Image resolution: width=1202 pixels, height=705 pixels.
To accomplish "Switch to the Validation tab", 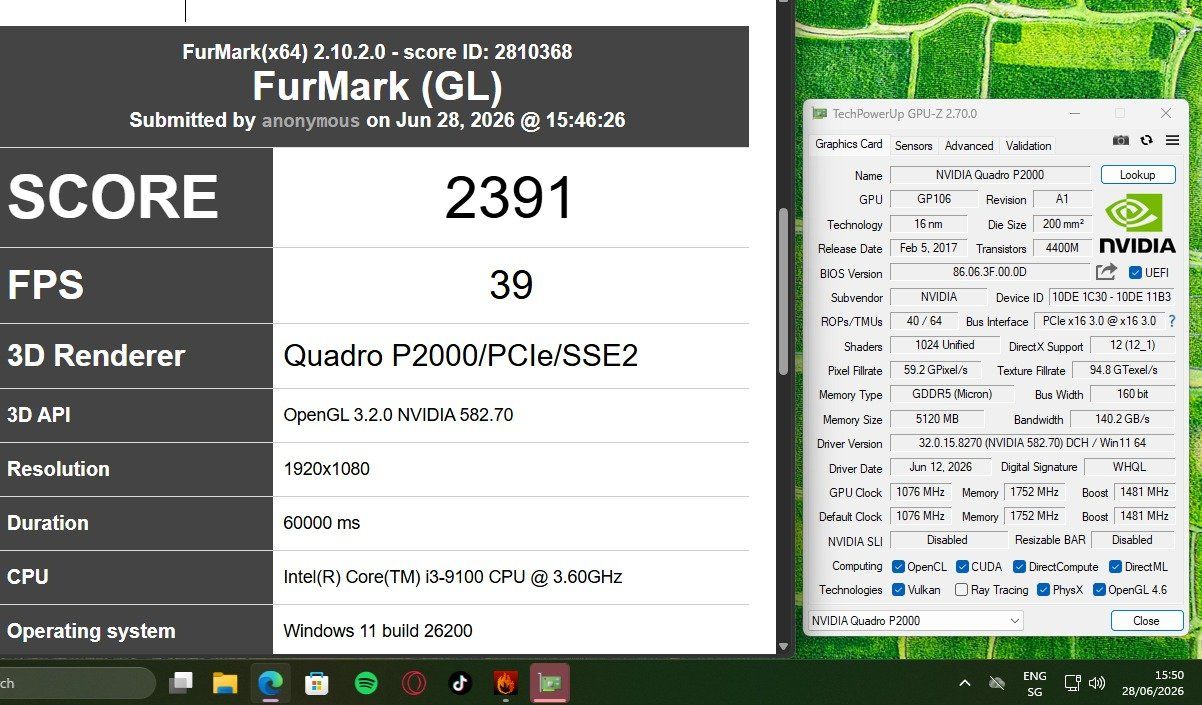I will pos(1028,145).
